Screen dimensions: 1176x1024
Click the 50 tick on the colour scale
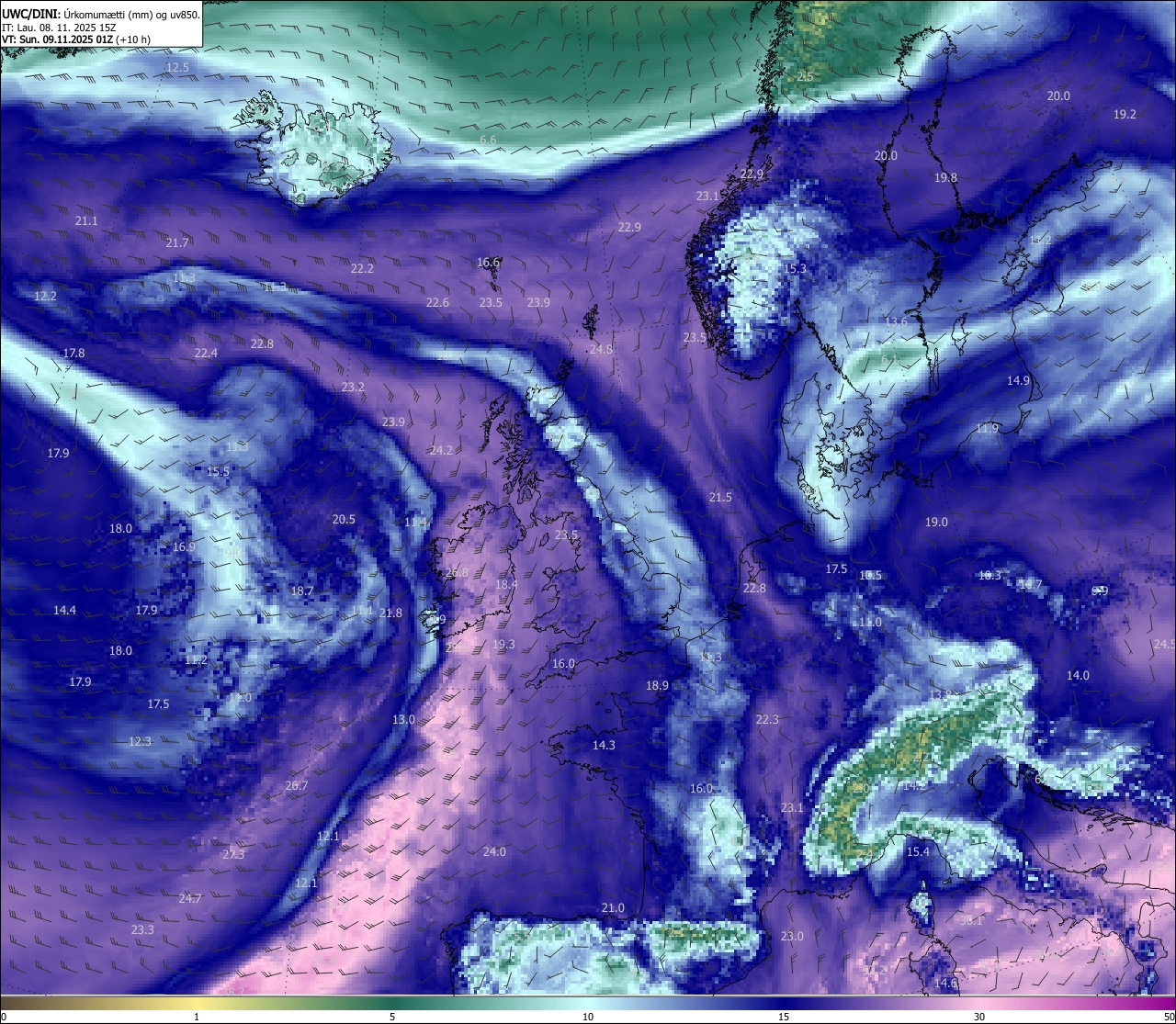click(x=1169, y=1016)
